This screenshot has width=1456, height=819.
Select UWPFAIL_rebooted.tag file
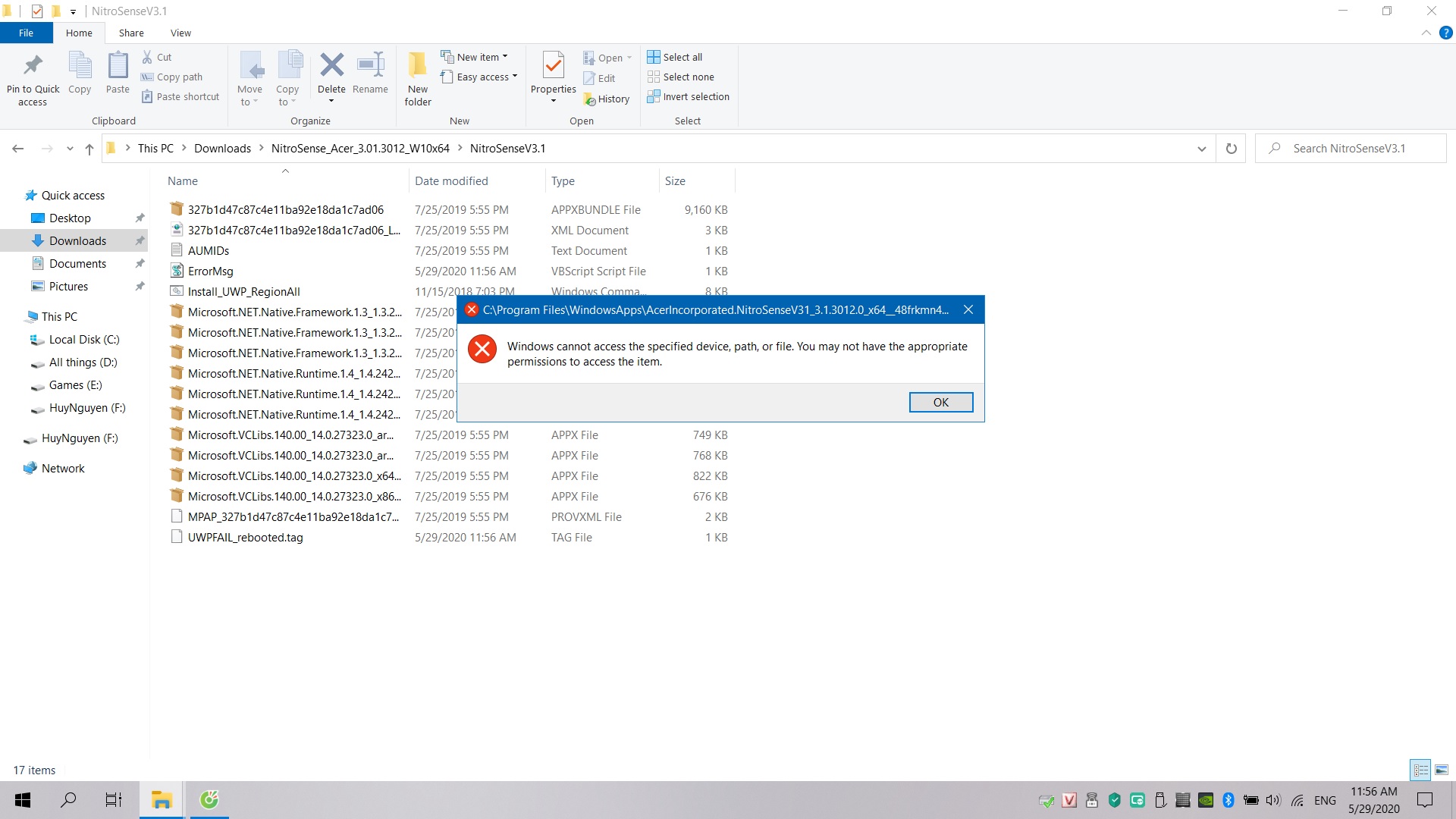click(246, 538)
